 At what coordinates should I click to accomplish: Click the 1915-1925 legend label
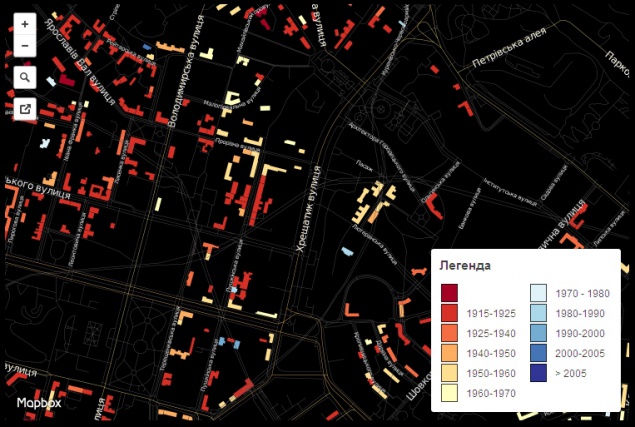491,314
